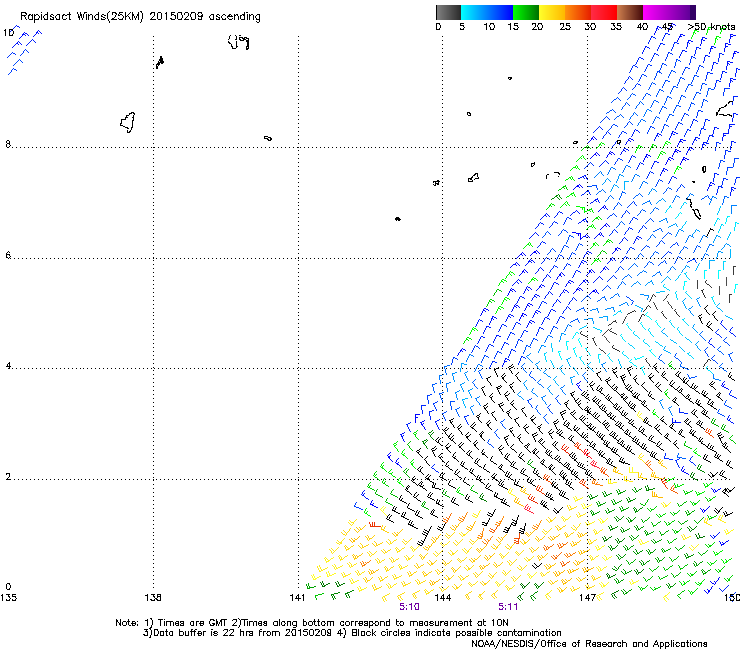Click longitude label 144

pyautogui.click(x=443, y=598)
